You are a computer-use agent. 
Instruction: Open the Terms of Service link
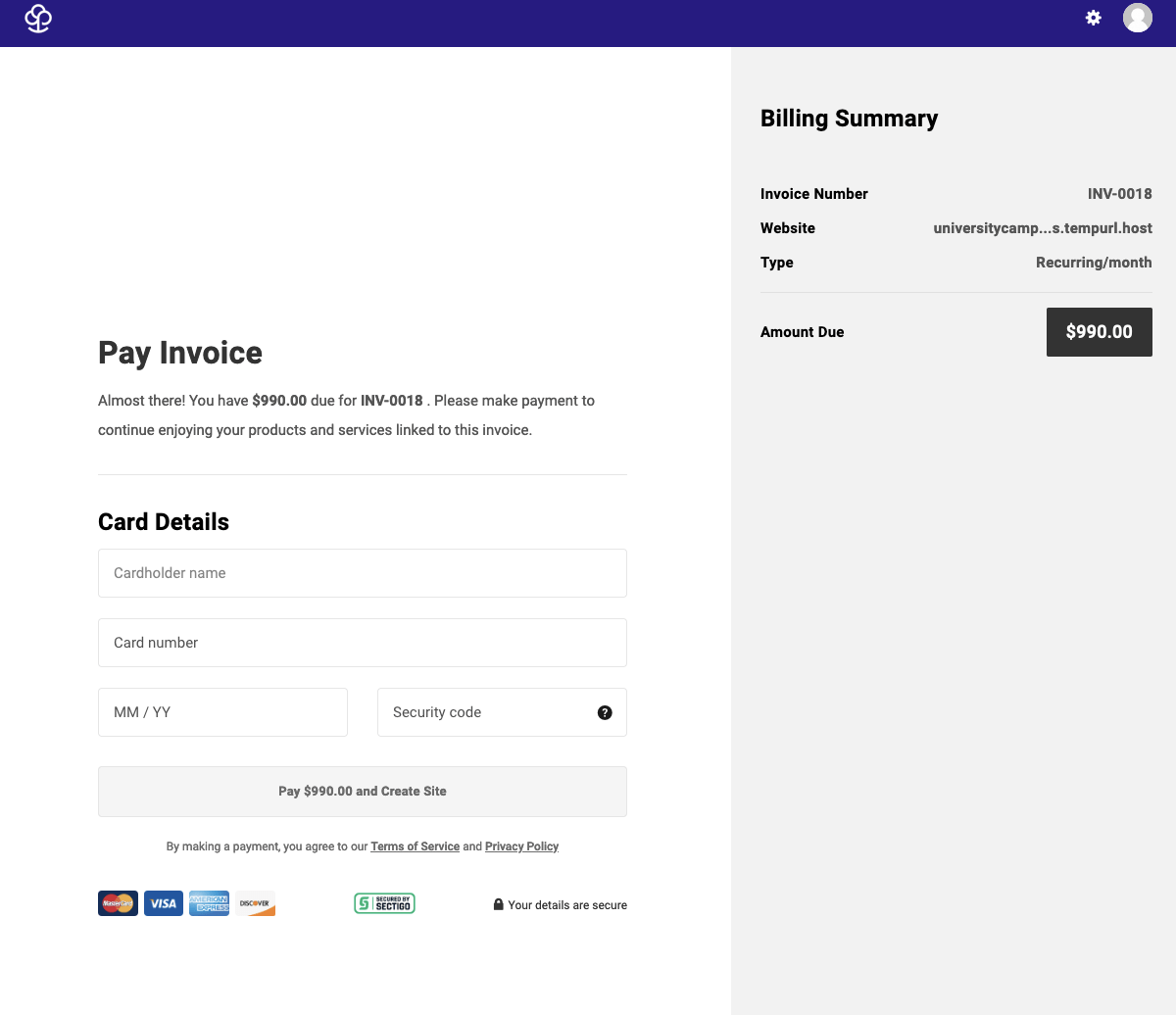[415, 846]
